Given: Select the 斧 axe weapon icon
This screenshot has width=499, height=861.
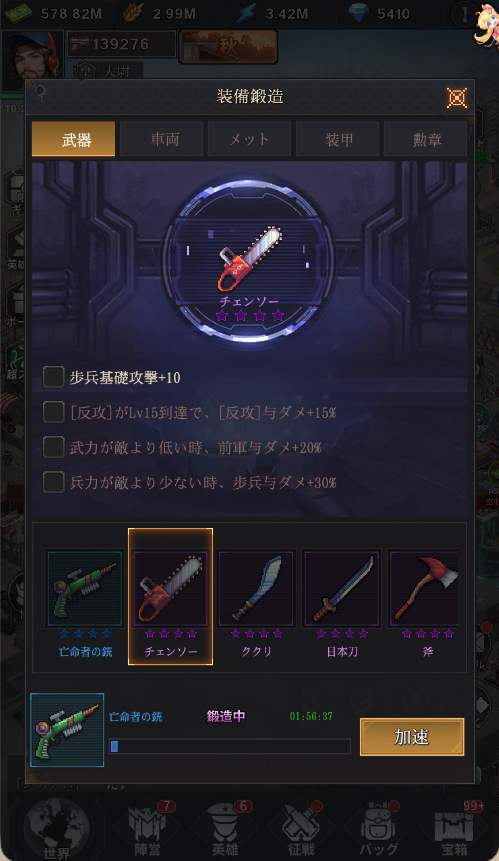Looking at the screenshot, I should pos(424,589).
